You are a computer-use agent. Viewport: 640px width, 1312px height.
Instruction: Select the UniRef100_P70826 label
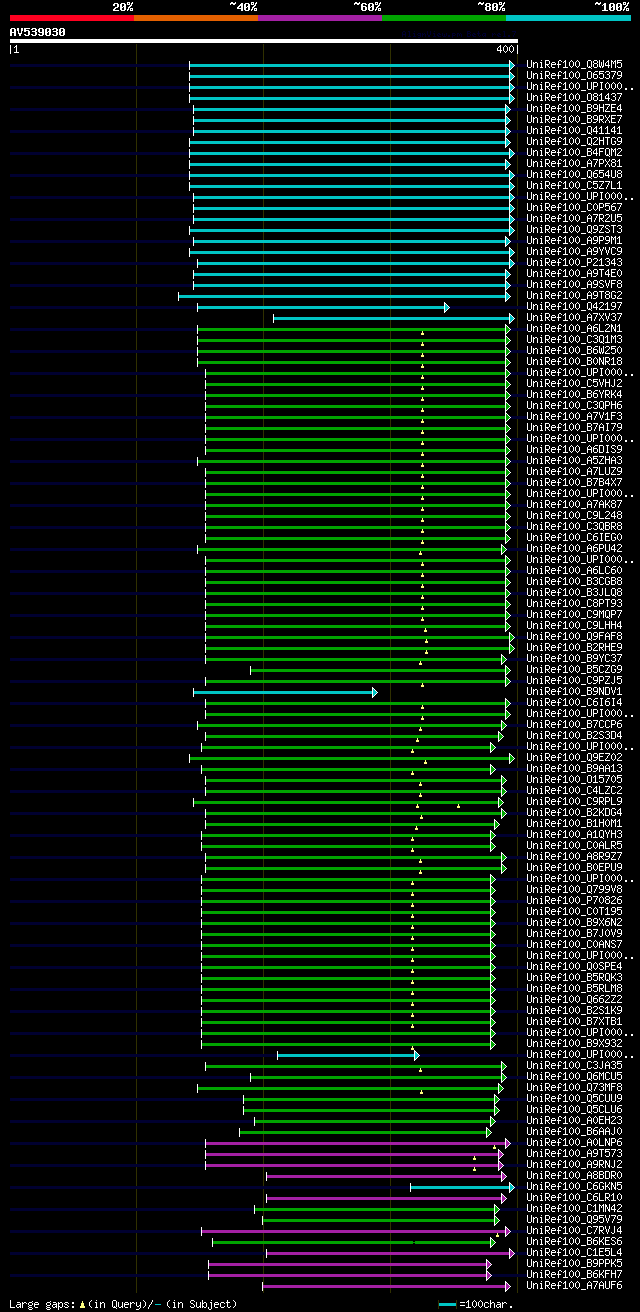(574, 901)
